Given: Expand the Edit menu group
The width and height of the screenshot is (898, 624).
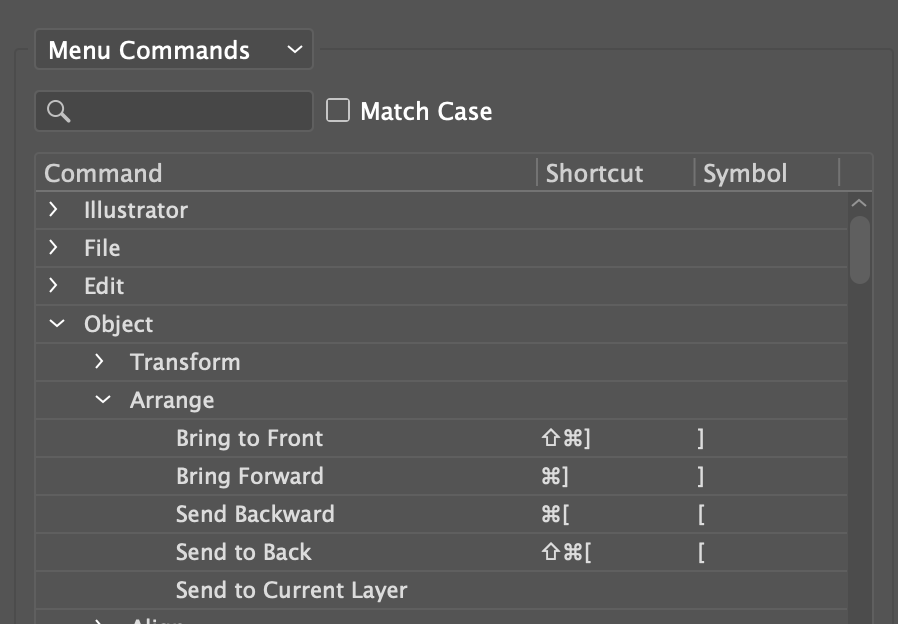Looking at the screenshot, I should (54, 286).
